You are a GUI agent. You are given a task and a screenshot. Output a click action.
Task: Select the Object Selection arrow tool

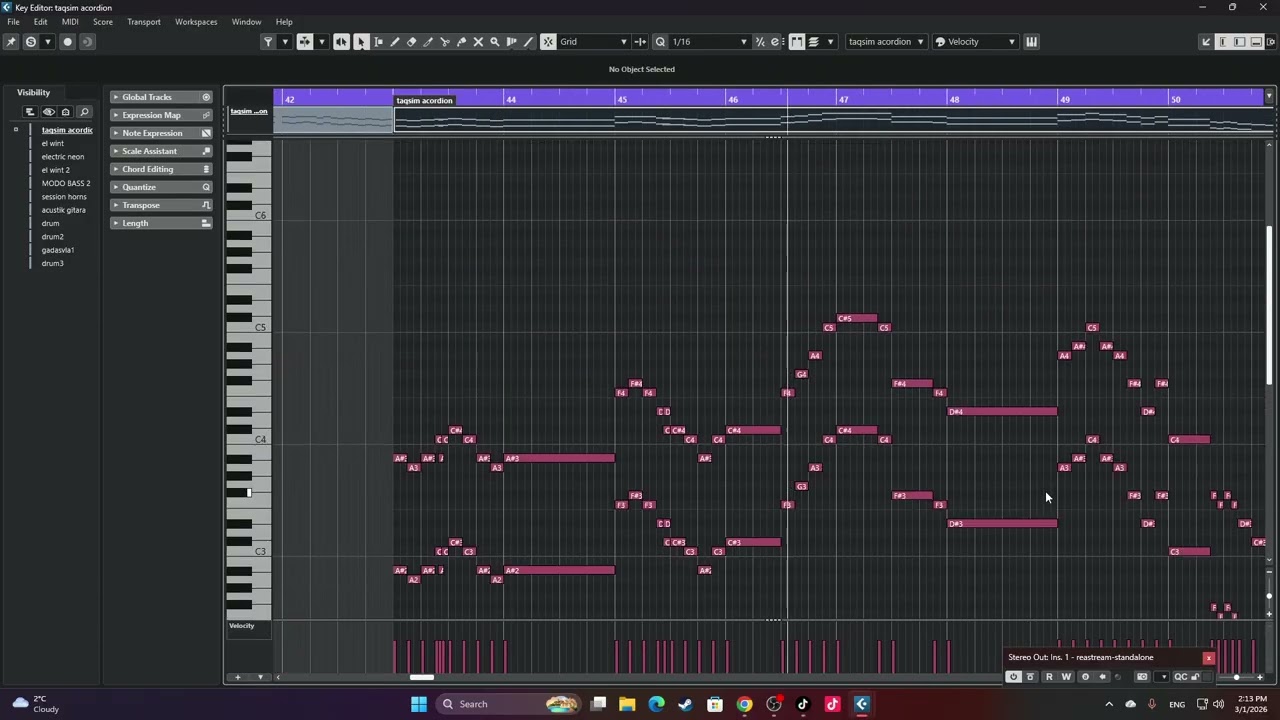[x=361, y=42]
